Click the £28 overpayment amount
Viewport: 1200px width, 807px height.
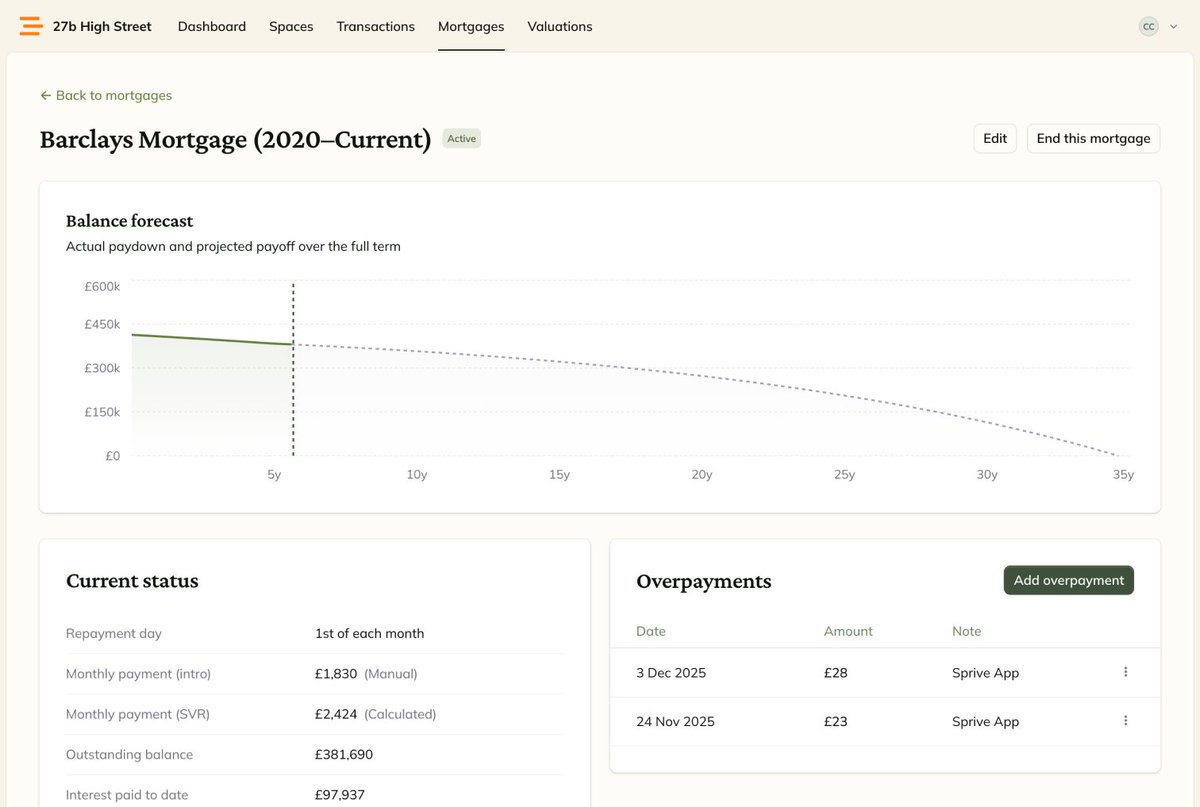836,673
